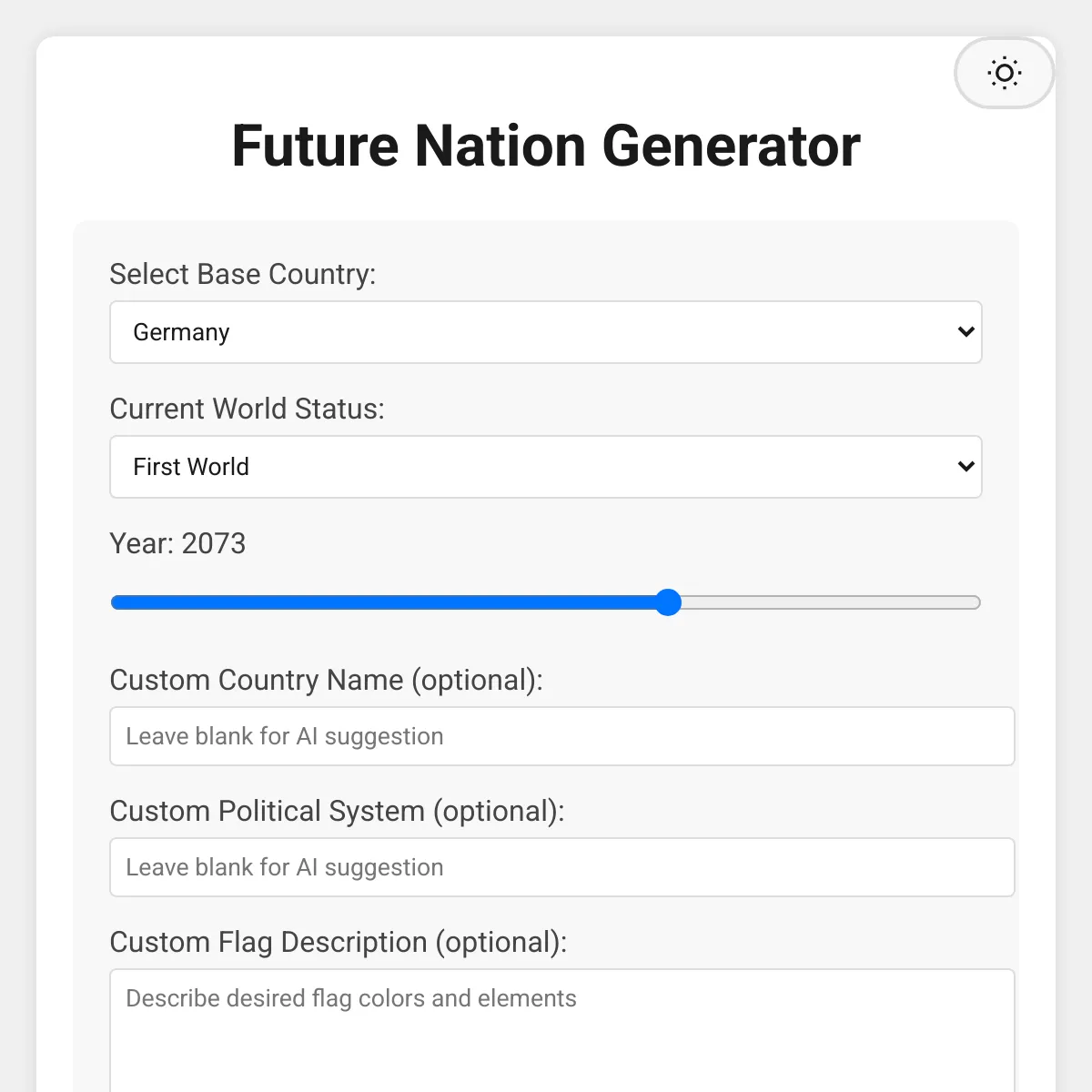Click into the Custom Flag Description textarea

pos(562,1031)
